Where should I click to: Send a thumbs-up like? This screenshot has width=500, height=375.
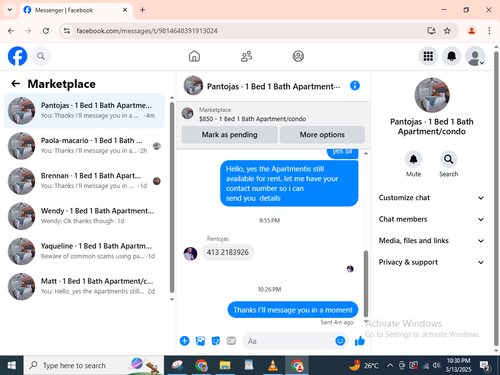coord(360,341)
